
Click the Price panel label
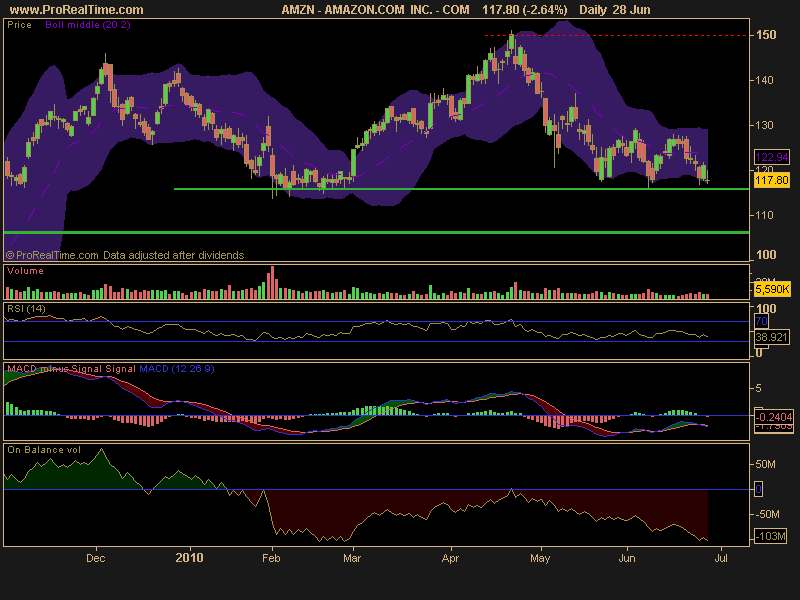[x=19, y=24]
